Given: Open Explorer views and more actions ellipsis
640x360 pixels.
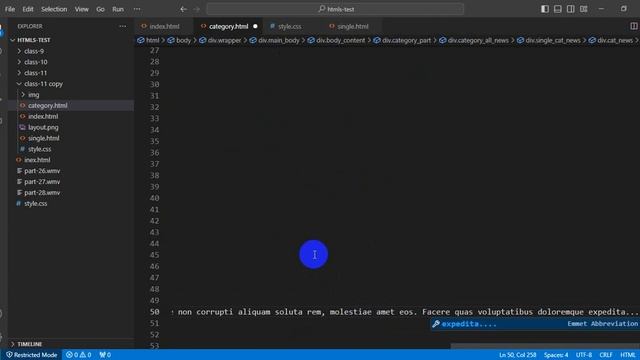Looking at the screenshot, I should pyautogui.click(x=122, y=26).
